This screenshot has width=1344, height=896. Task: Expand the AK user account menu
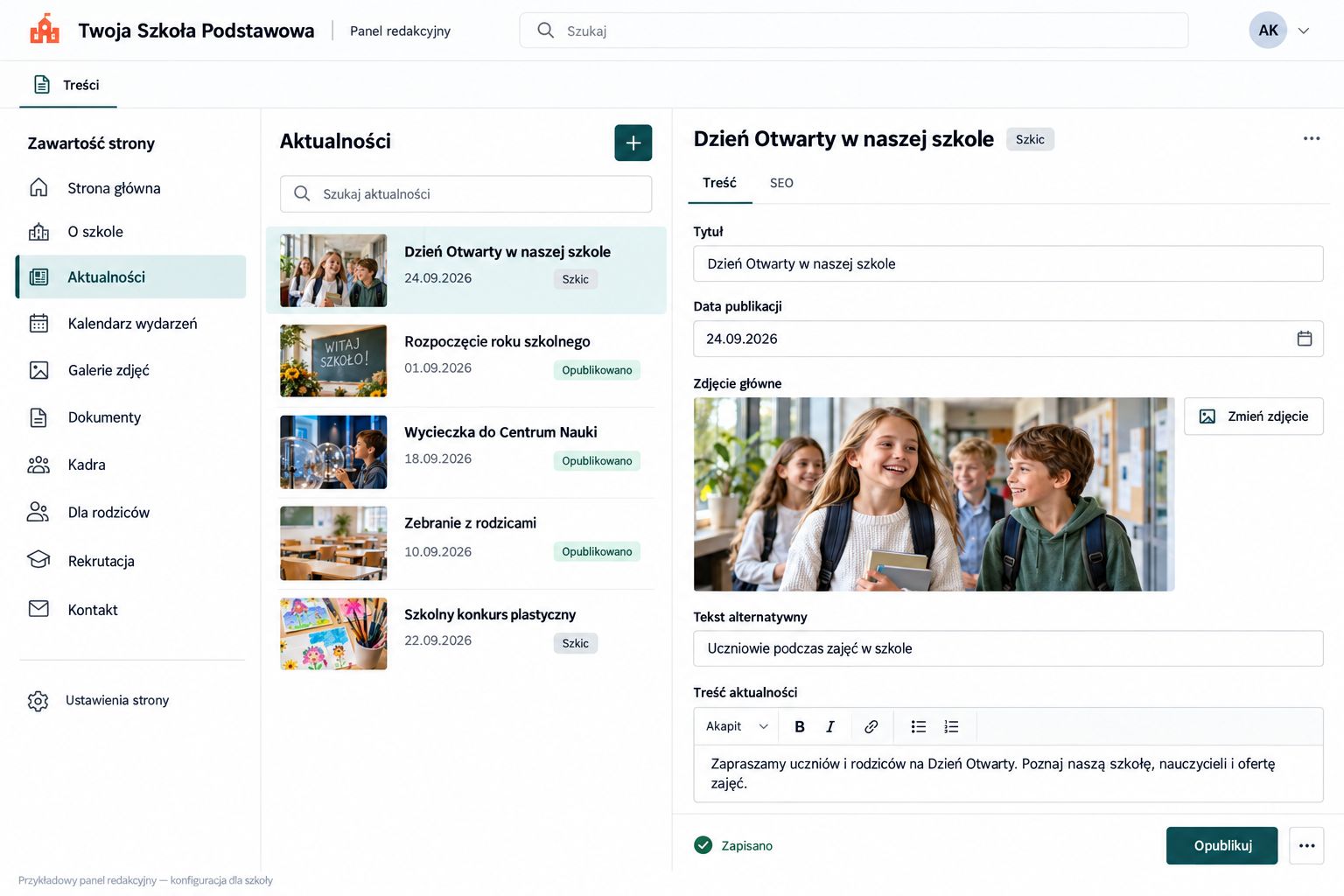(x=1303, y=31)
